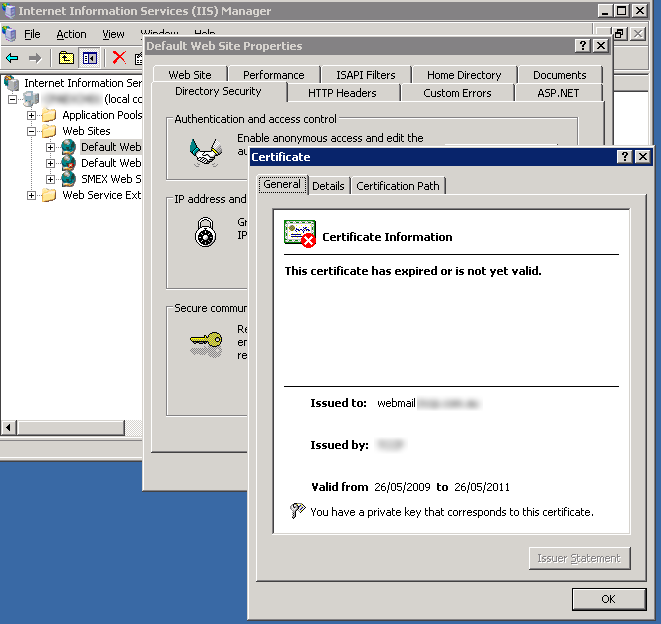Close the Default Web Site Properties dialog
Screen dimensions: 661x624
click(600, 46)
